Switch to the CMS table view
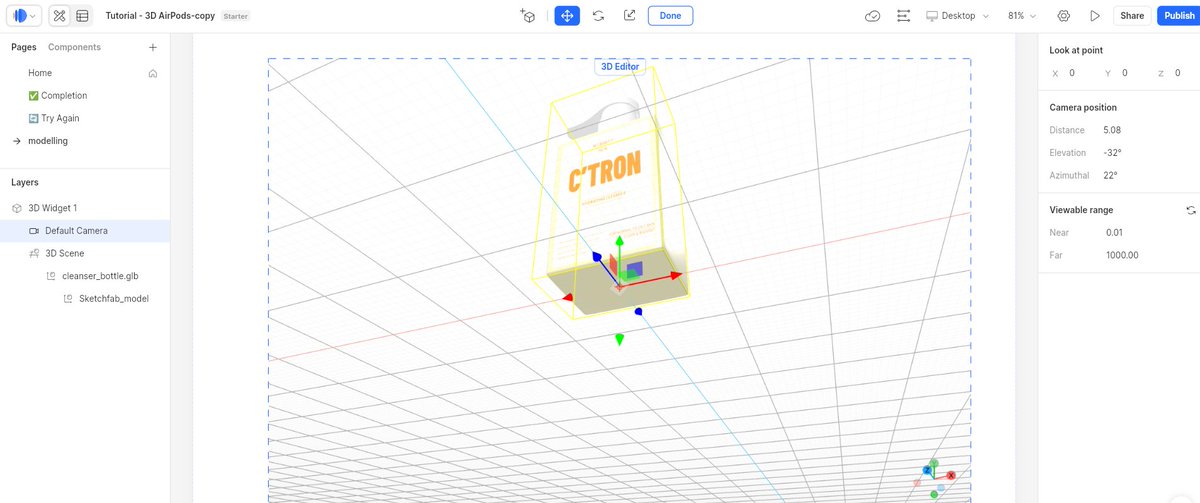 pyautogui.click(x=82, y=16)
